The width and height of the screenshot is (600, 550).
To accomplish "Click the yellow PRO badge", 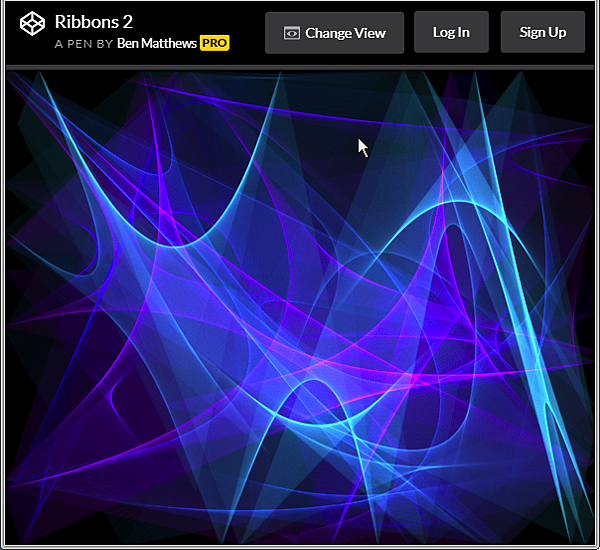I will (x=215, y=43).
